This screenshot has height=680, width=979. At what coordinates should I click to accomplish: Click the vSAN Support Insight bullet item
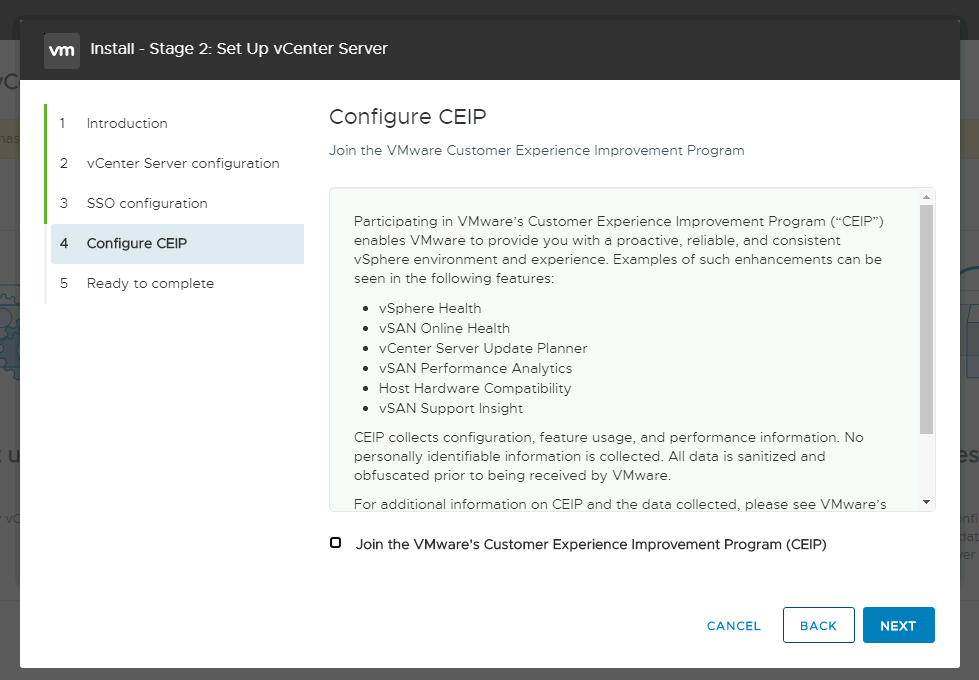pos(450,409)
